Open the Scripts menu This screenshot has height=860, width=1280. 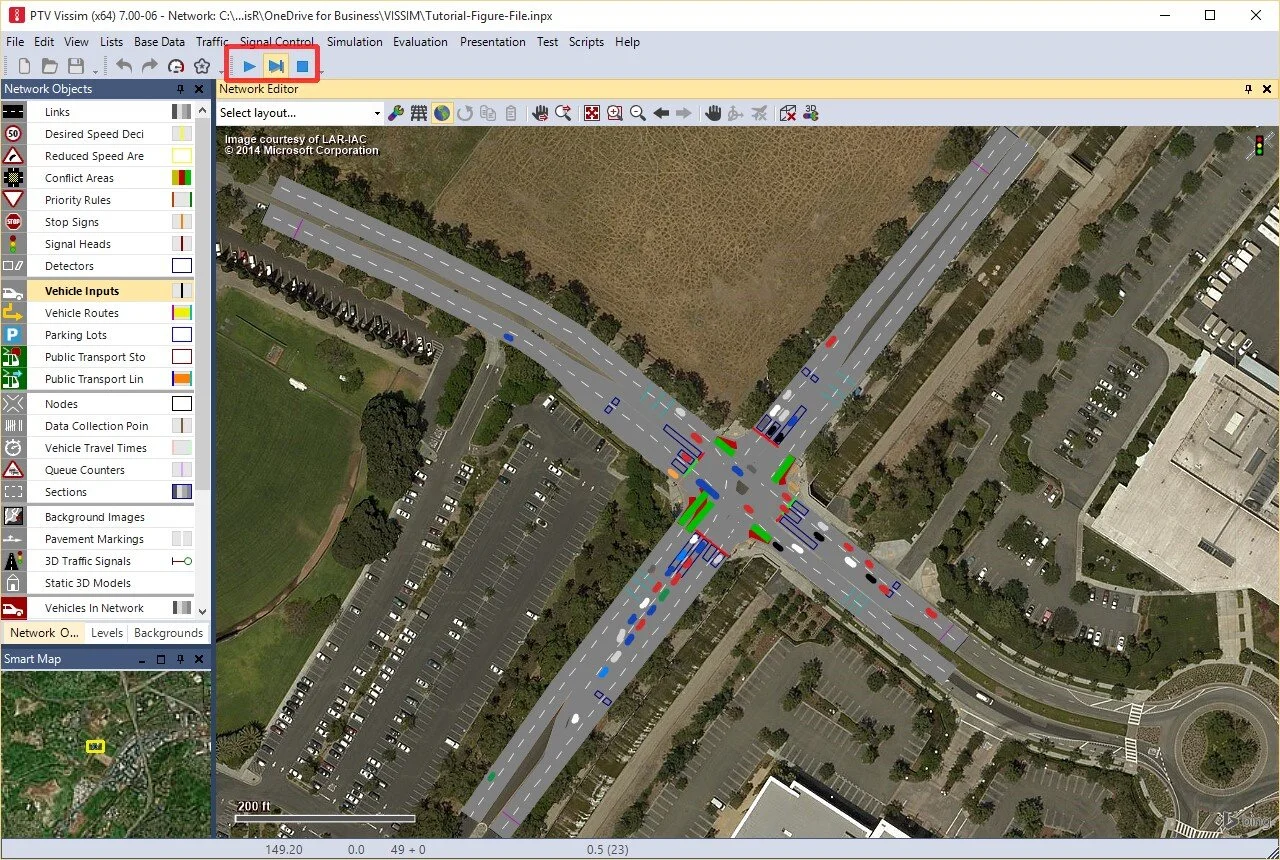click(x=586, y=42)
